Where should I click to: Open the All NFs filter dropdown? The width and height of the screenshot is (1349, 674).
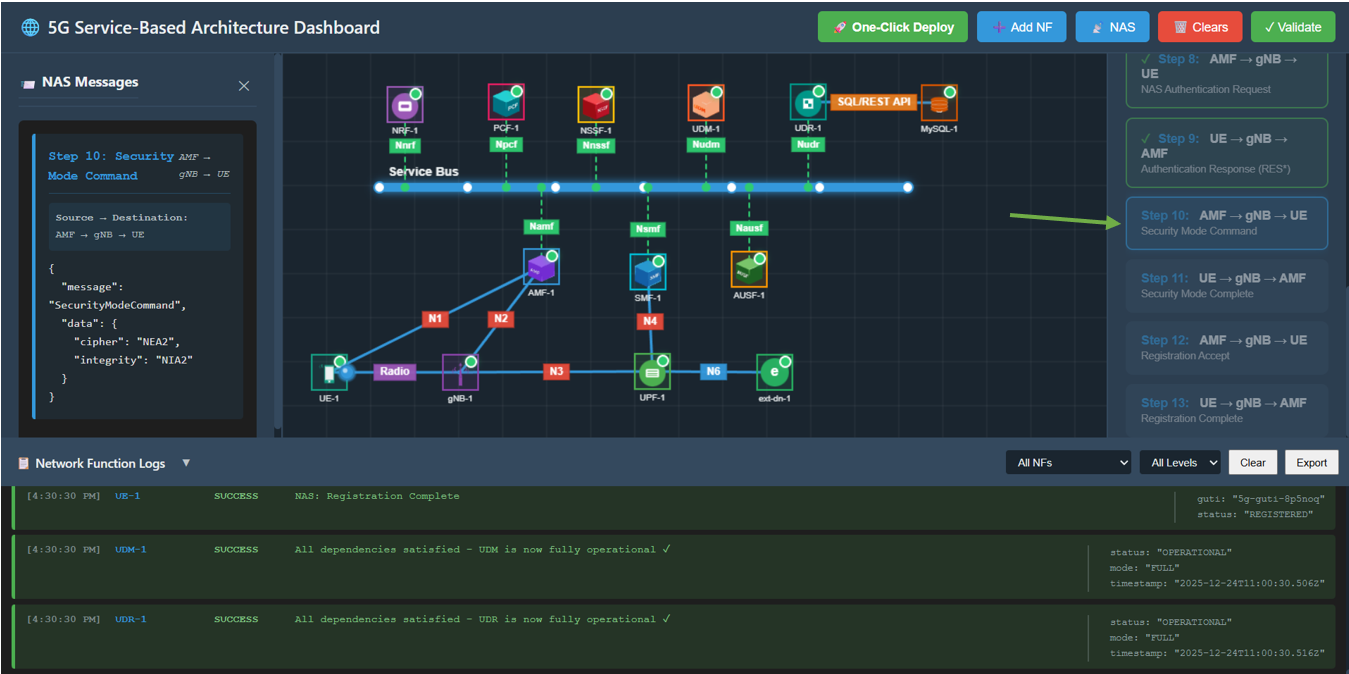click(x=1068, y=462)
